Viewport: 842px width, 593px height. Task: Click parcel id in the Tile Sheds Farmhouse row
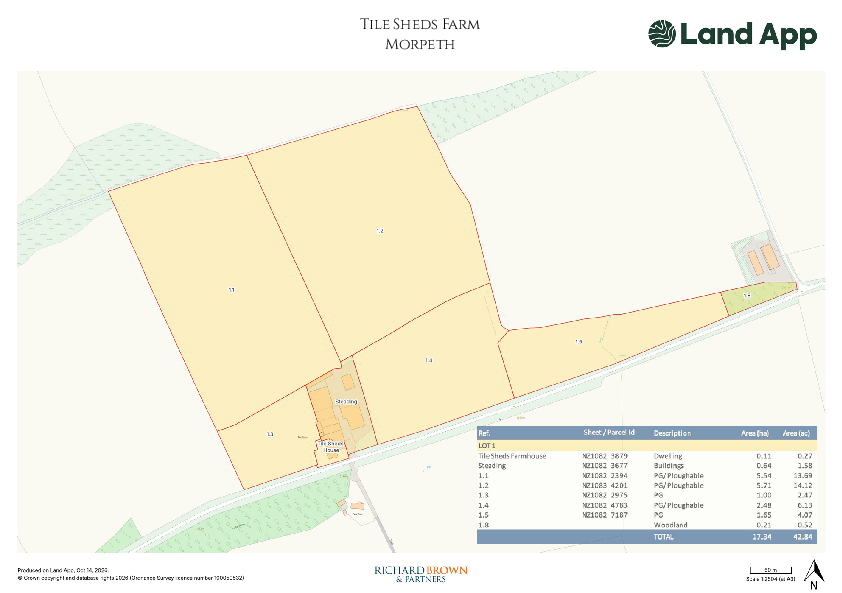[605, 456]
